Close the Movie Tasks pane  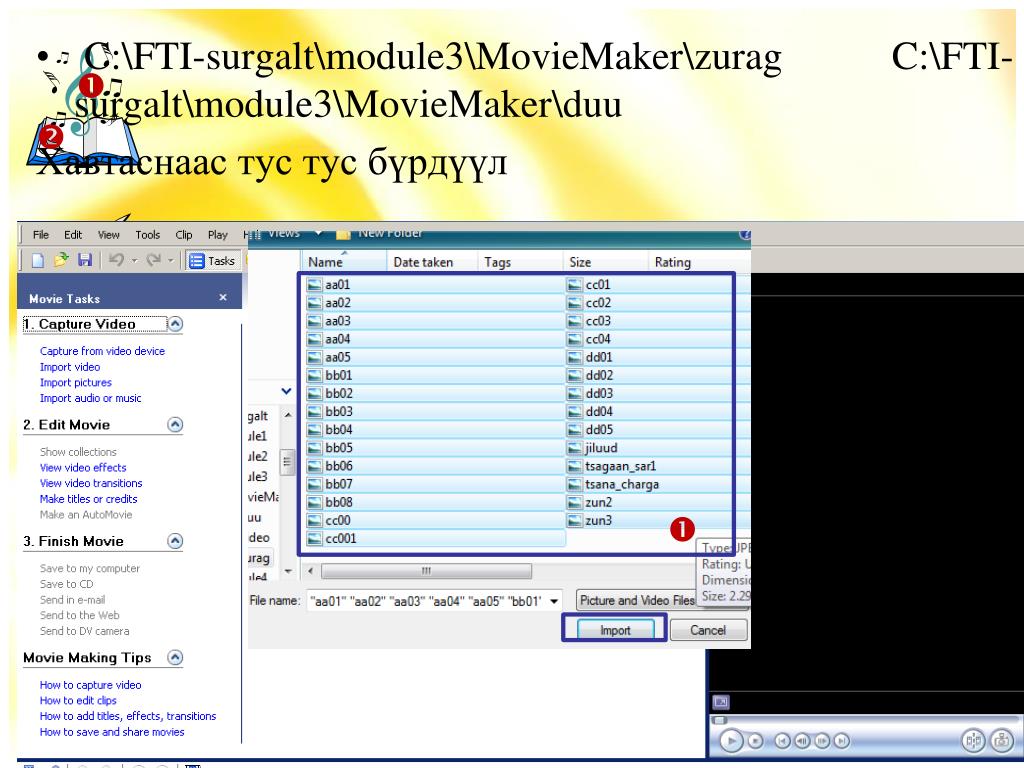pyautogui.click(x=223, y=298)
